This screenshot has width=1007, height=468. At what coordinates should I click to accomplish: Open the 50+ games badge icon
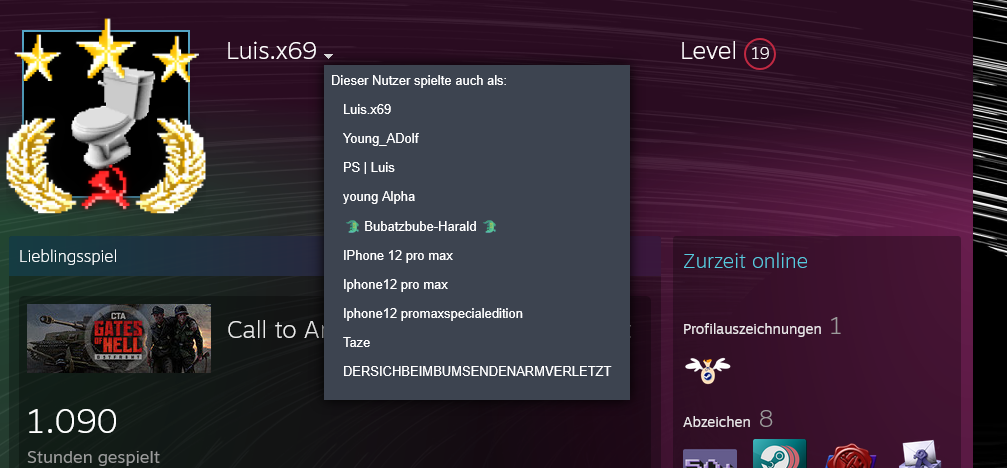(710, 458)
